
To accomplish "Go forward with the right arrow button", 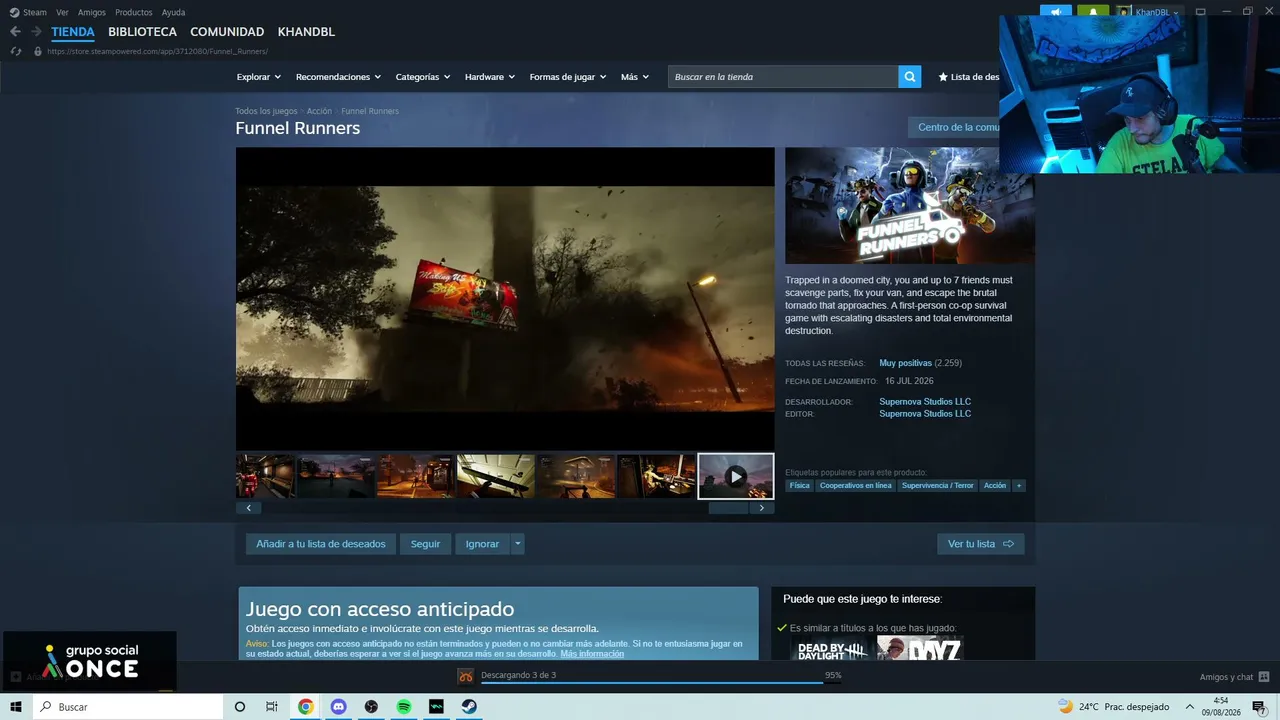I will pyautogui.click(x=36, y=32).
